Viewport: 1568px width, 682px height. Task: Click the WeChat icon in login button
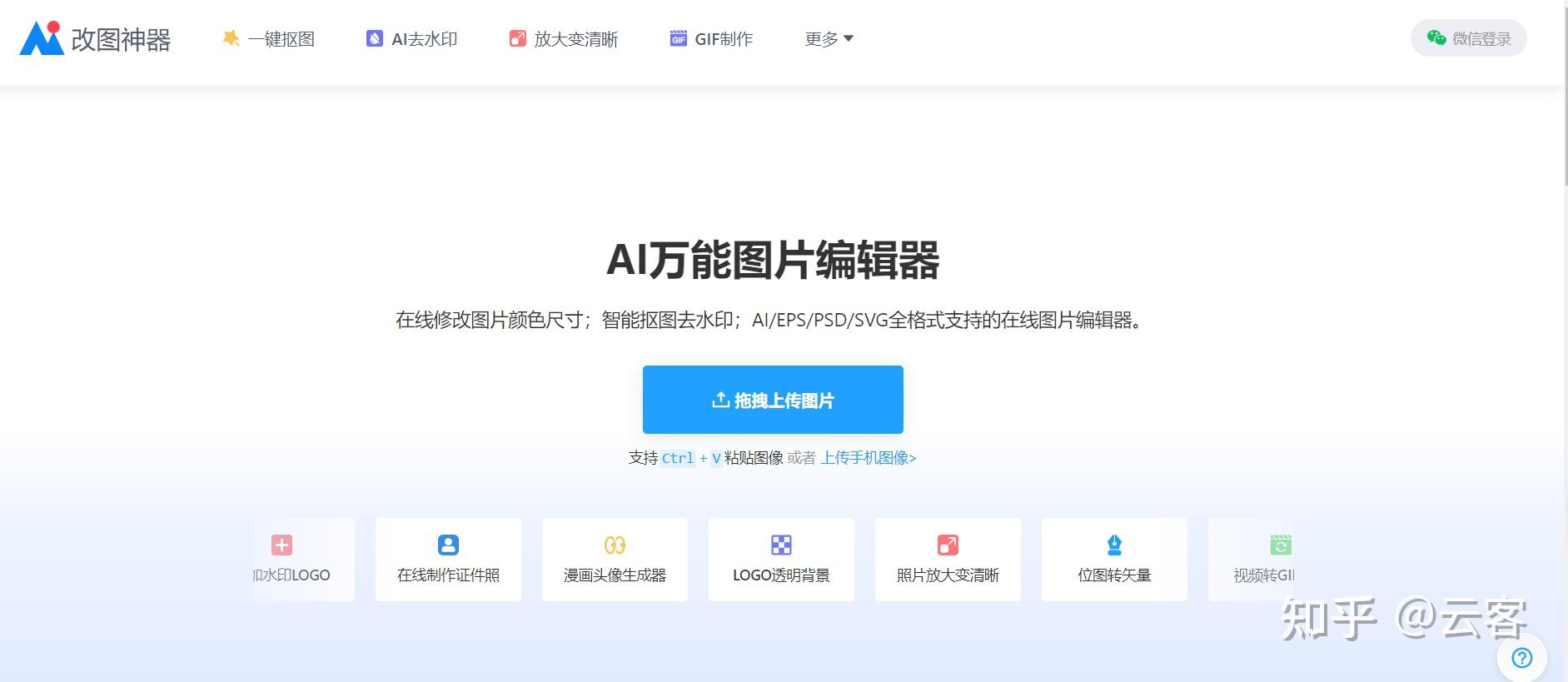click(x=1436, y=37)
